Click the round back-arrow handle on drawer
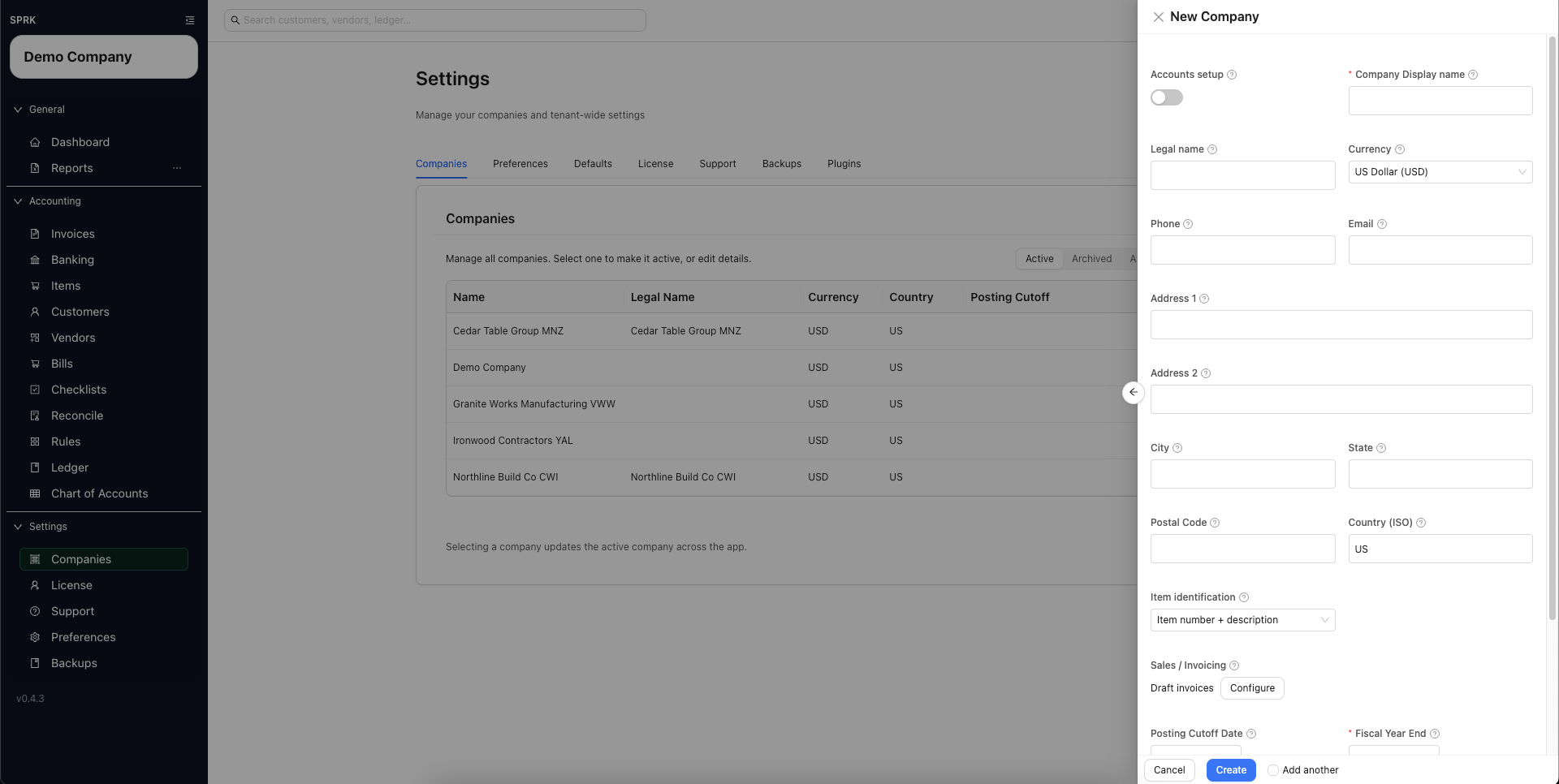The height and width of the screenshot is (784, 1559). pos(1134,392)
